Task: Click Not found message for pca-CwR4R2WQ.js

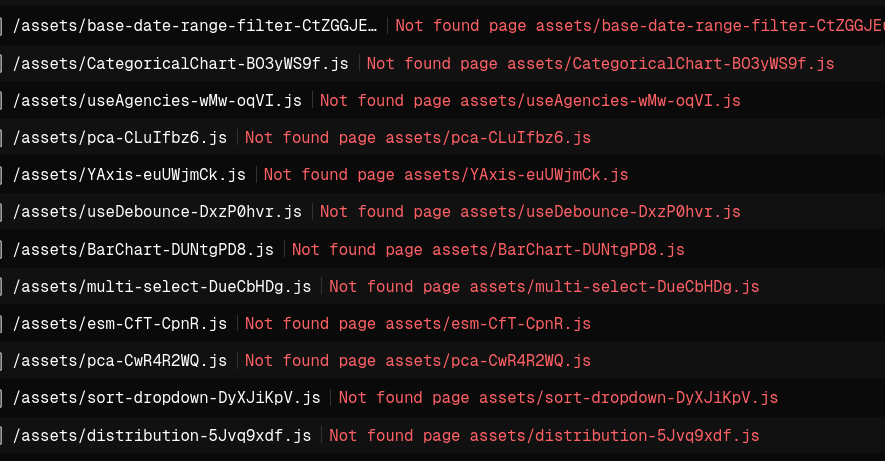Action: click(x=418, y=361)
